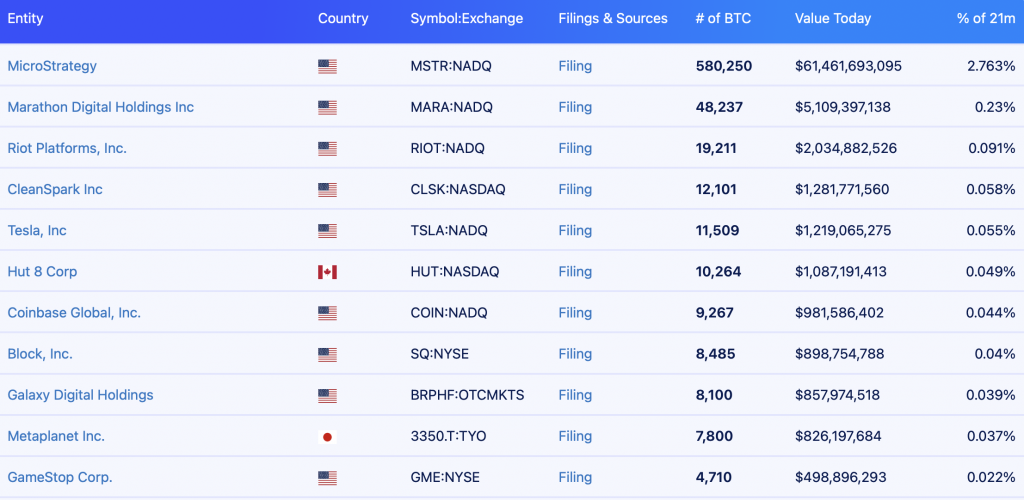
Task: Click the US flag beside Tesla, Inc
Action: coord(327,231)
